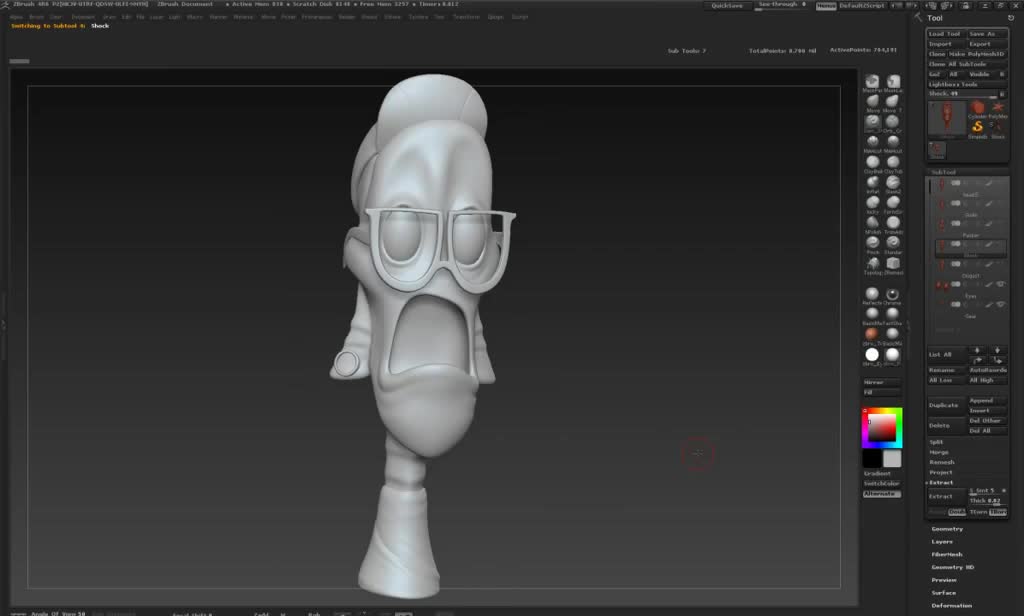
Task: Toggle the TBorde extract option
Action: (998, 512)
